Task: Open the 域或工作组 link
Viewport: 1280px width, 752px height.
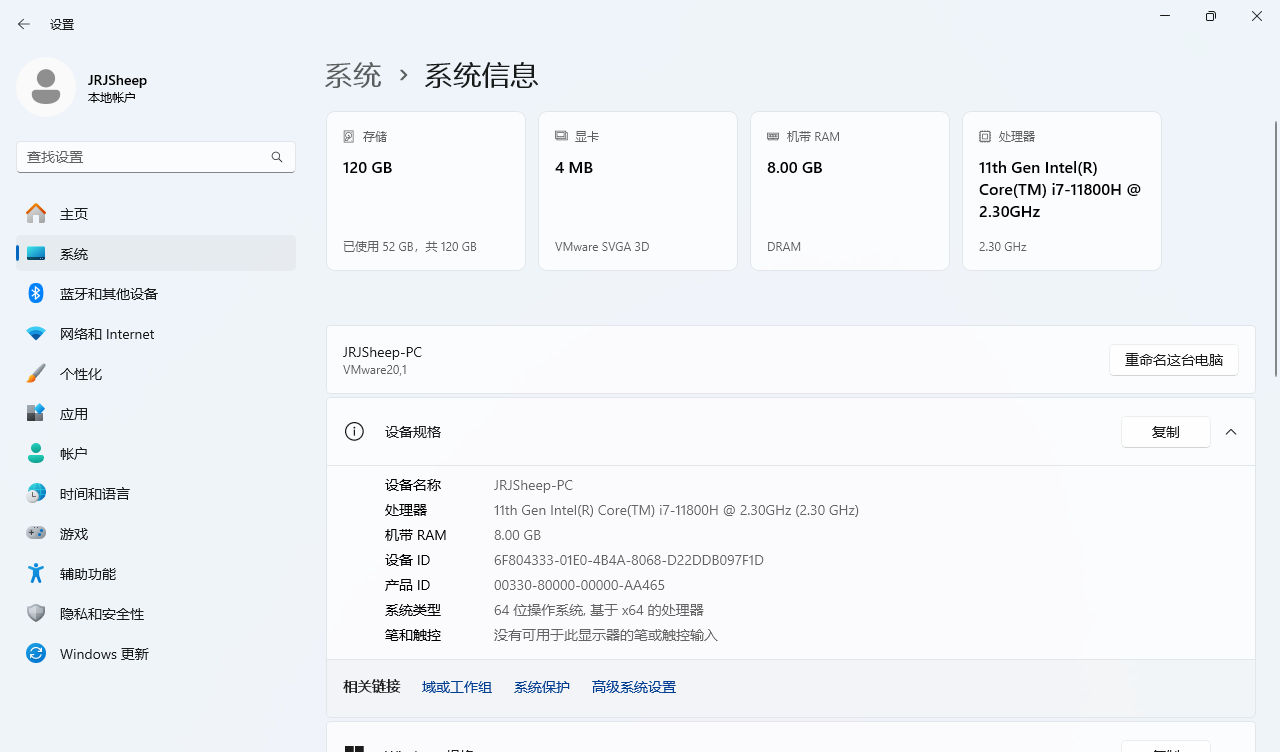Action: point(457,687)
